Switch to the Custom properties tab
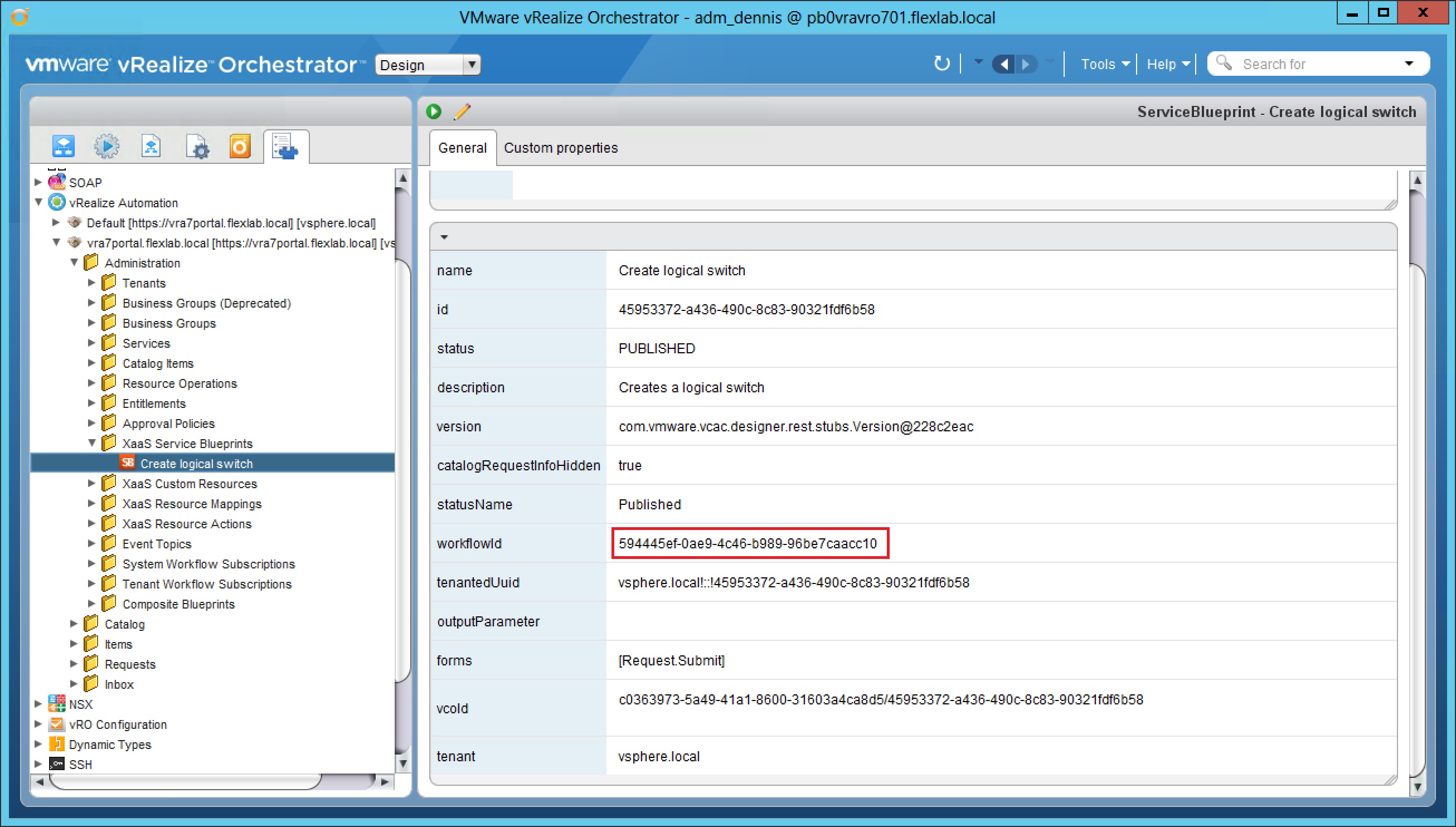1456x827 pixels. tap(561, 148)
